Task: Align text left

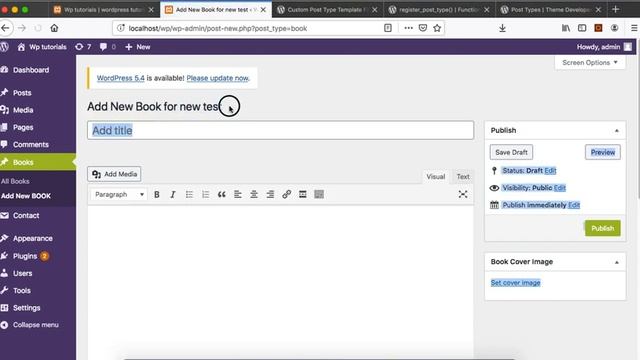Action: coord(238,195)
